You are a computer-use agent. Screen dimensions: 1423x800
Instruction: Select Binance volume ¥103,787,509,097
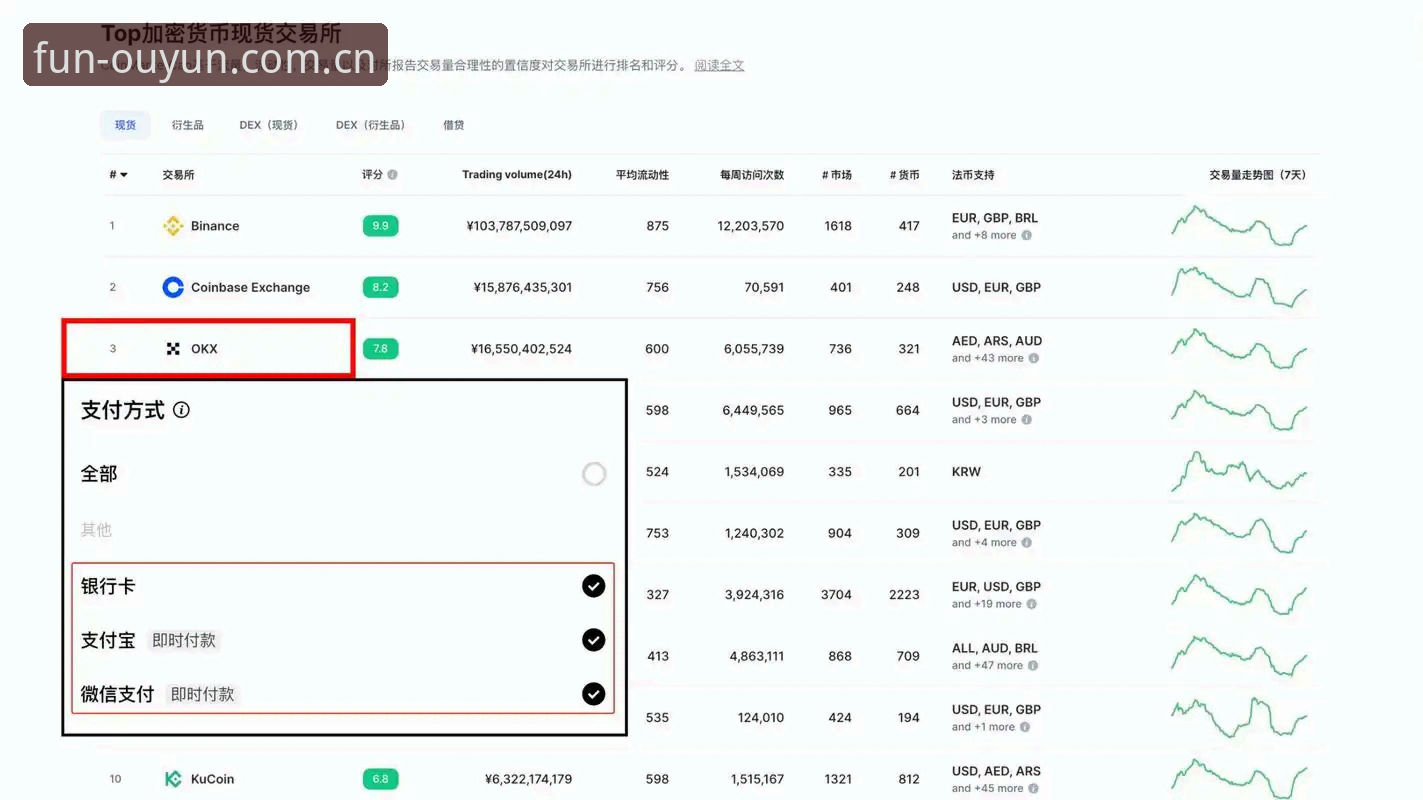519,226
